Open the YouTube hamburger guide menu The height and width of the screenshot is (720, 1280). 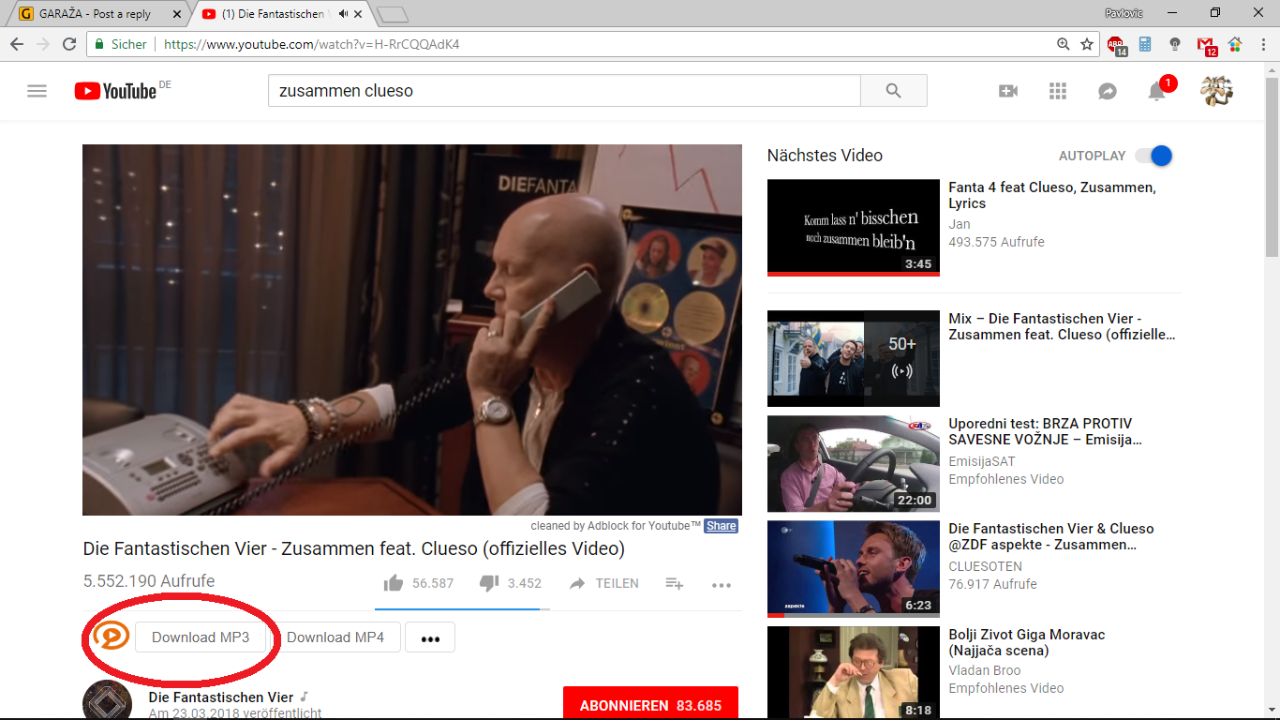[37, 91]
